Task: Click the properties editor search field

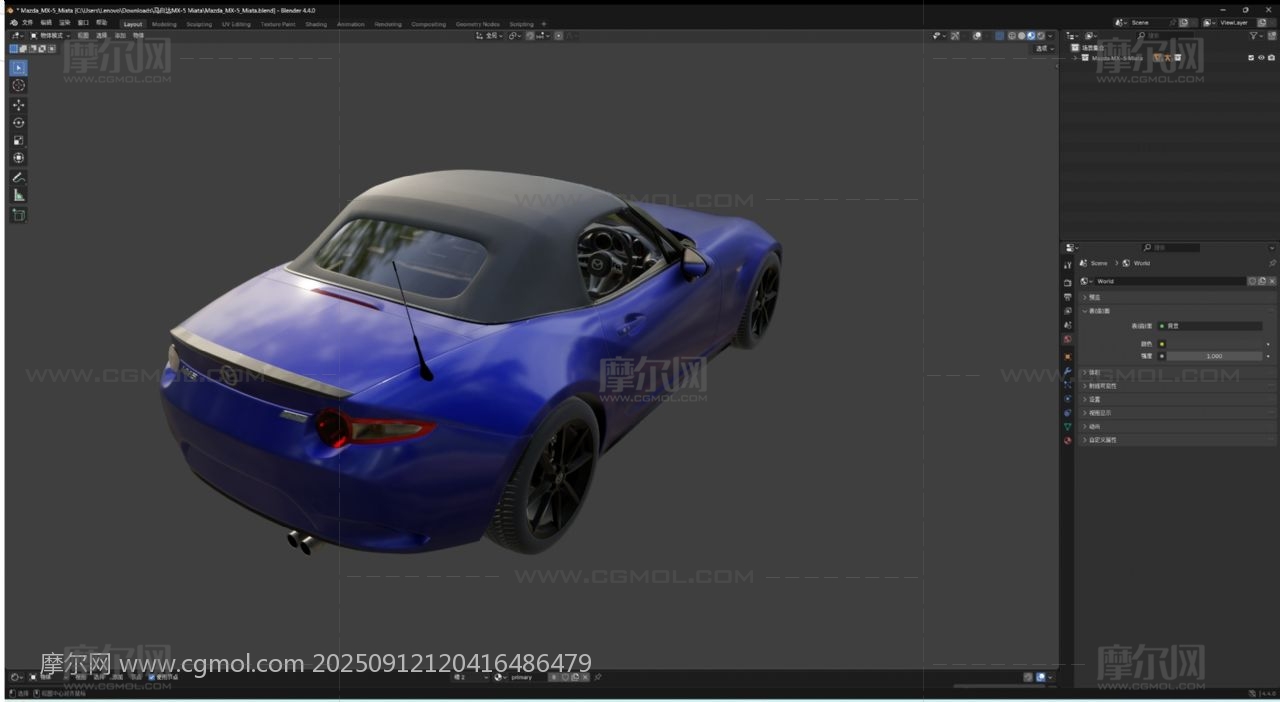Action: 1170,247
